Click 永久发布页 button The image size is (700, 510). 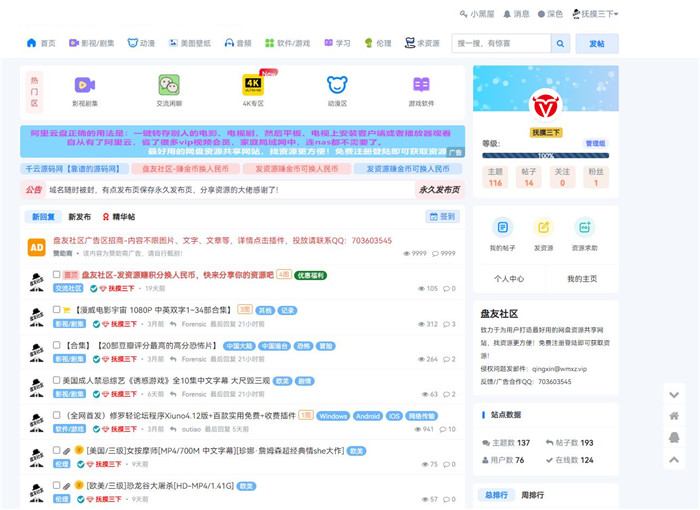[x=439, y=190]
